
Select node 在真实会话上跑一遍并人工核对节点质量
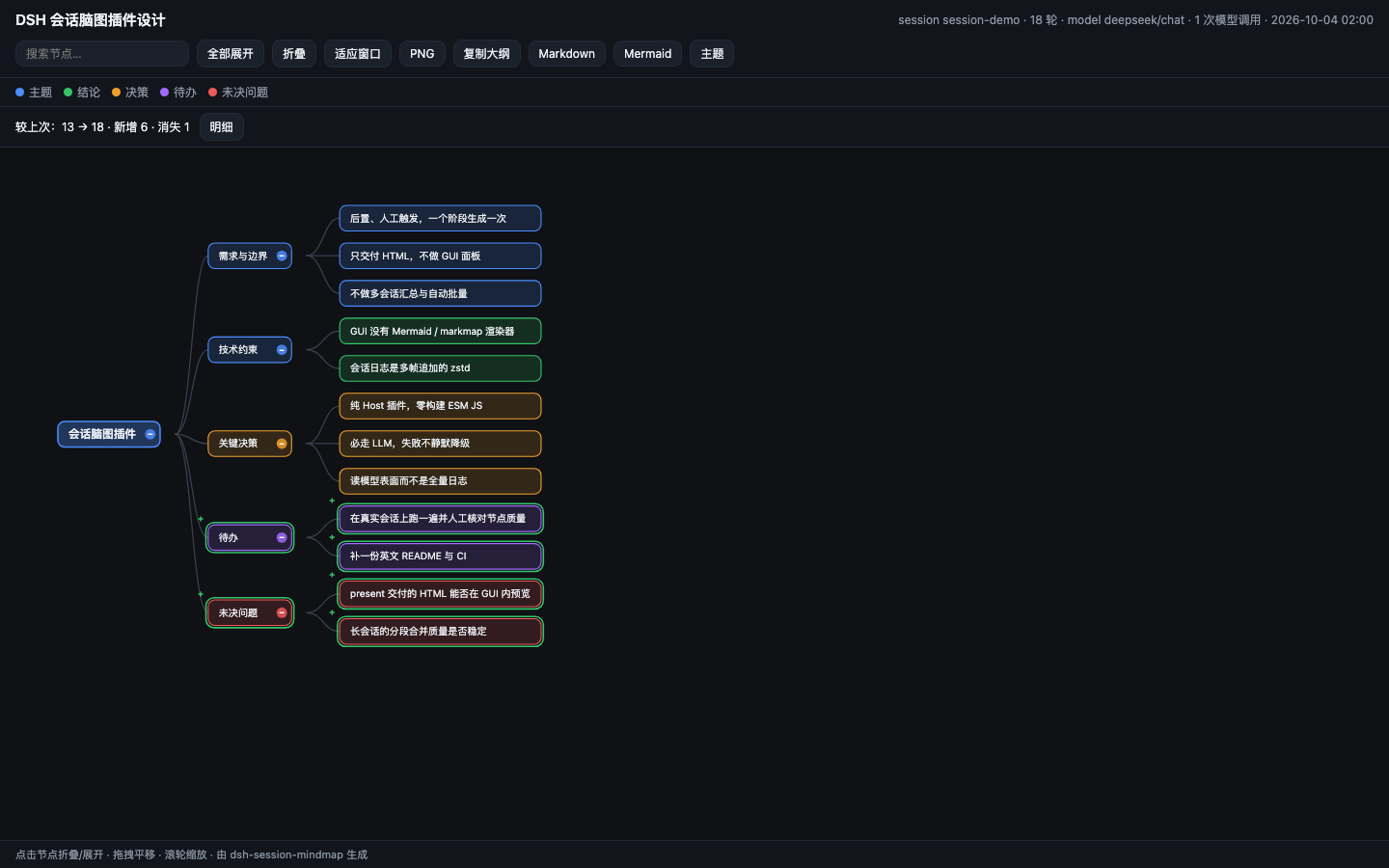(x=440, y=519)
